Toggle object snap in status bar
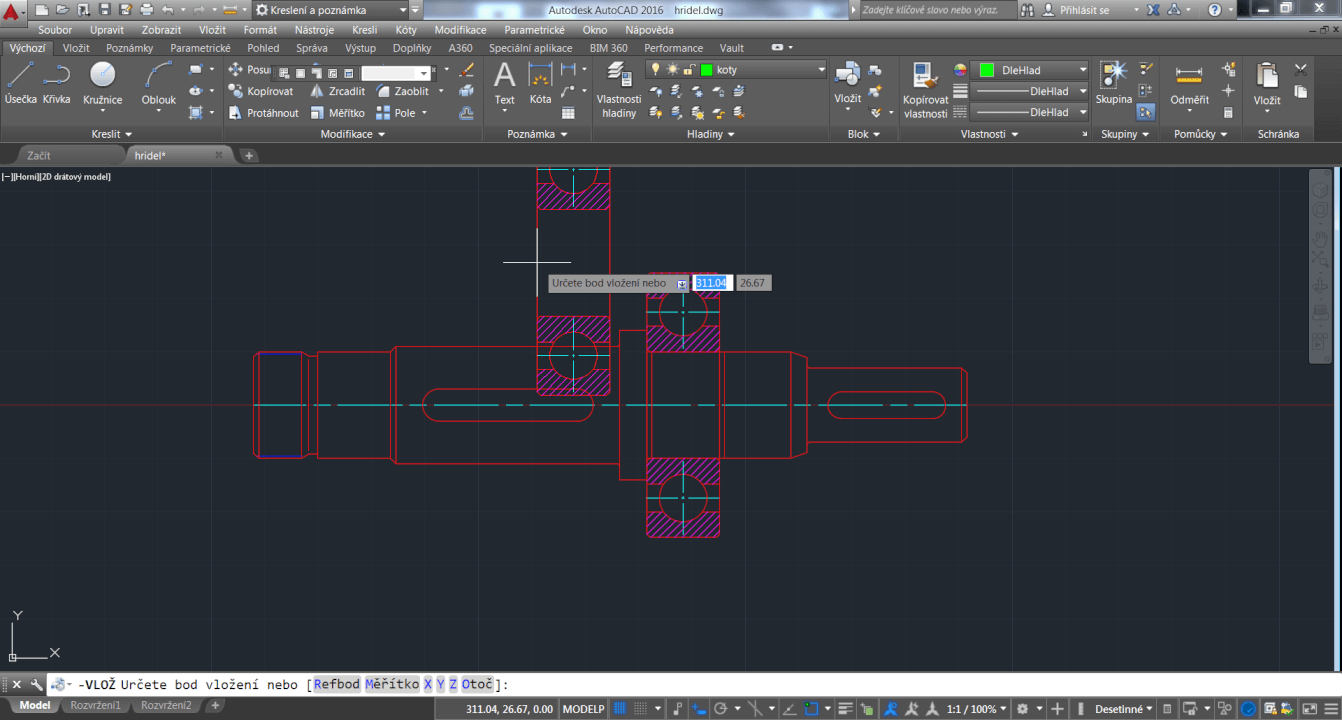1342x720 pixels. [x=811, y=709]
